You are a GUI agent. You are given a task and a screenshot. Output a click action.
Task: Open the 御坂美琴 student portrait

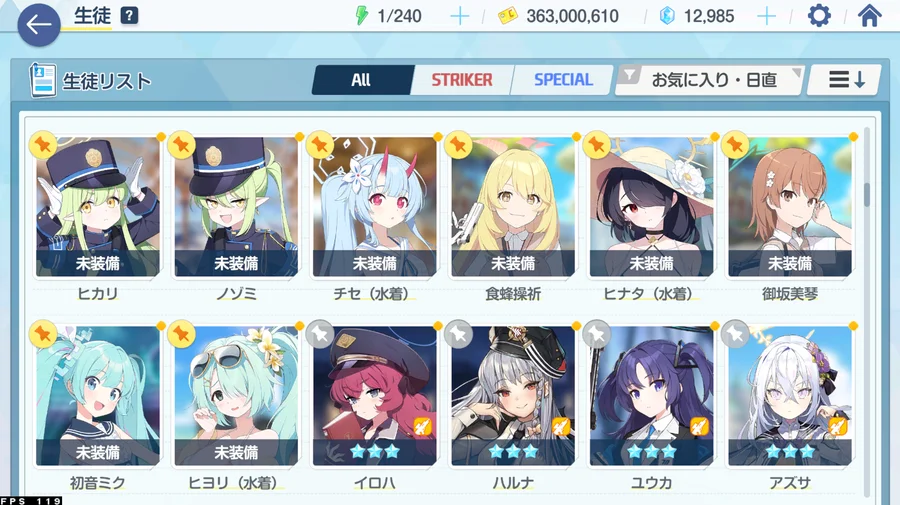tap(790, 207)
